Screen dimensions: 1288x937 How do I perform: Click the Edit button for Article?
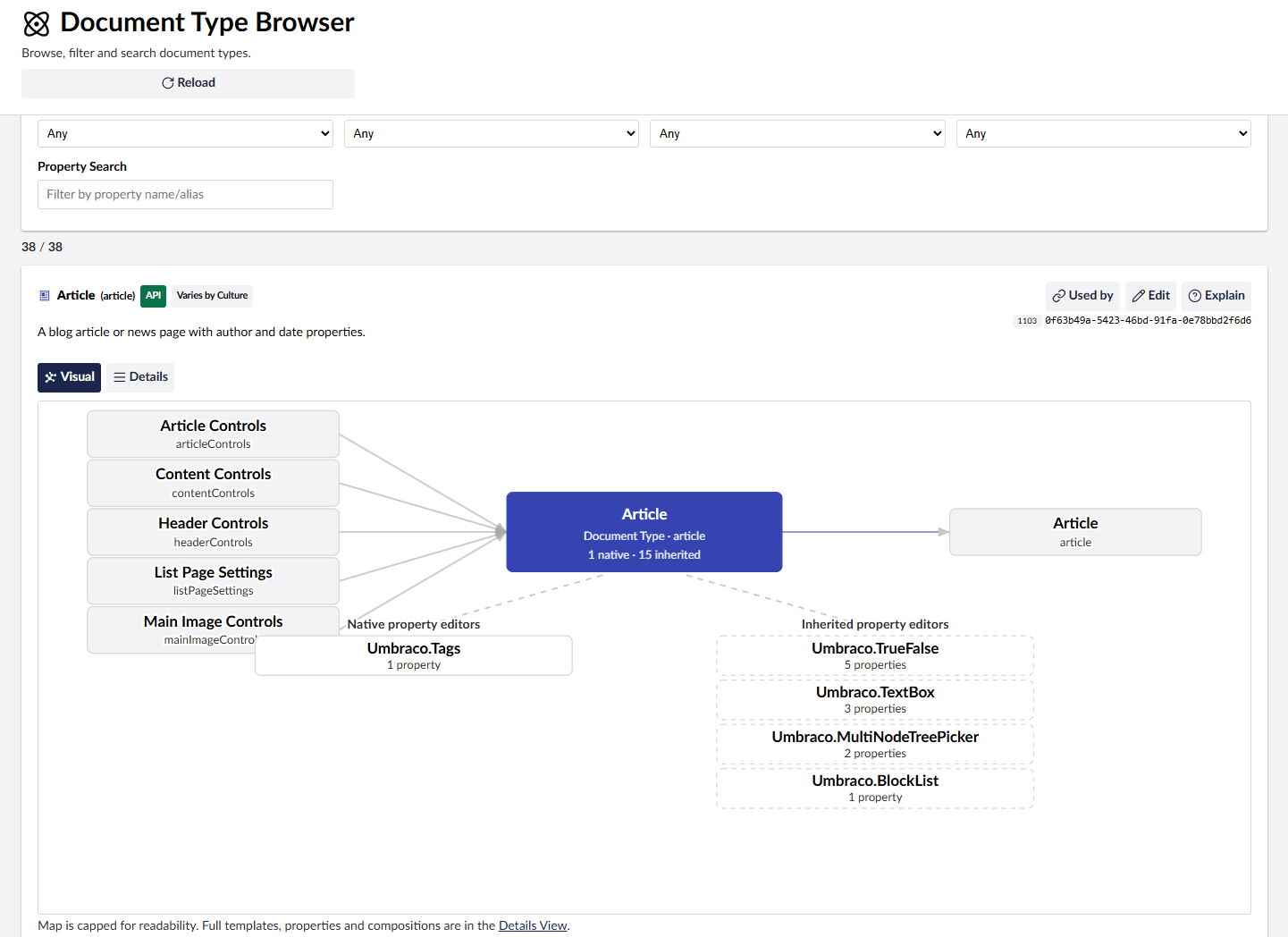coord(1150,296)
